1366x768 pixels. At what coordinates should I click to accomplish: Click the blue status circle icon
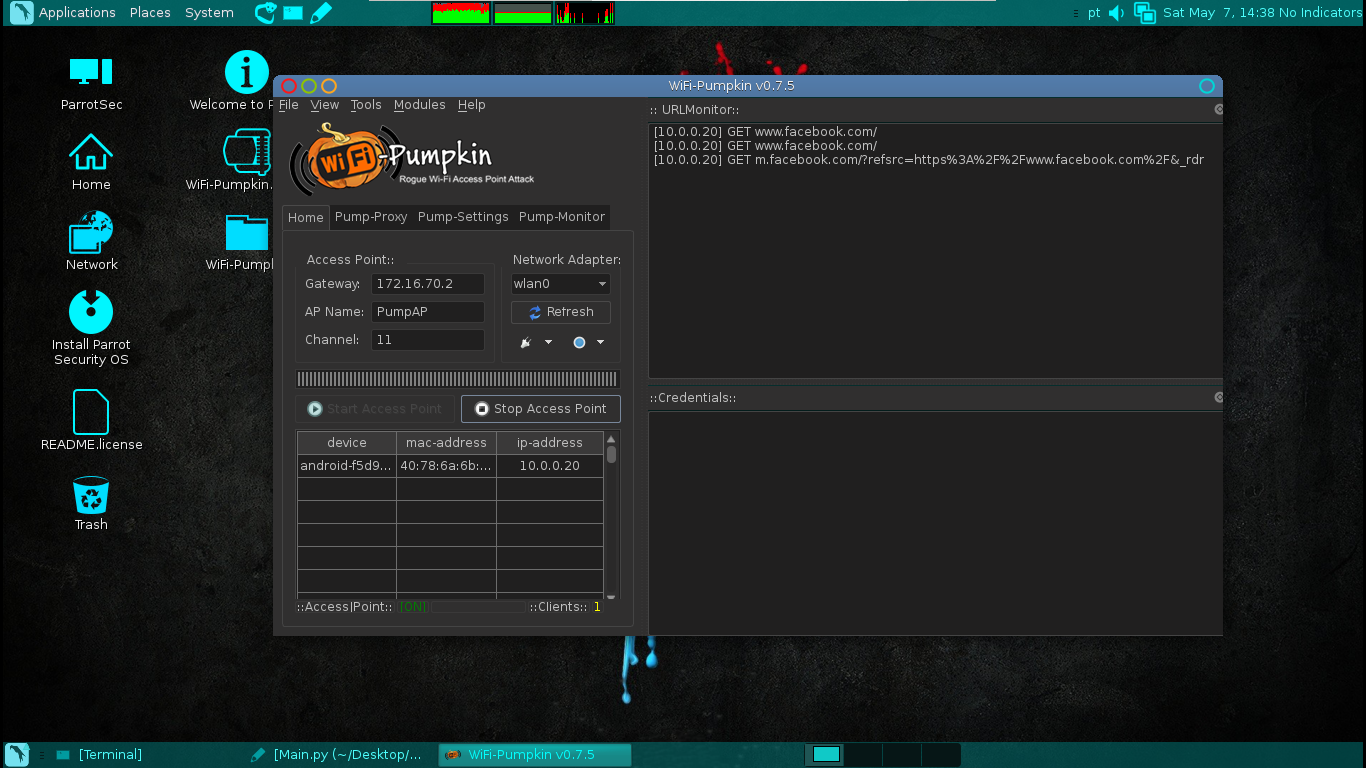[x=578, y=342]
